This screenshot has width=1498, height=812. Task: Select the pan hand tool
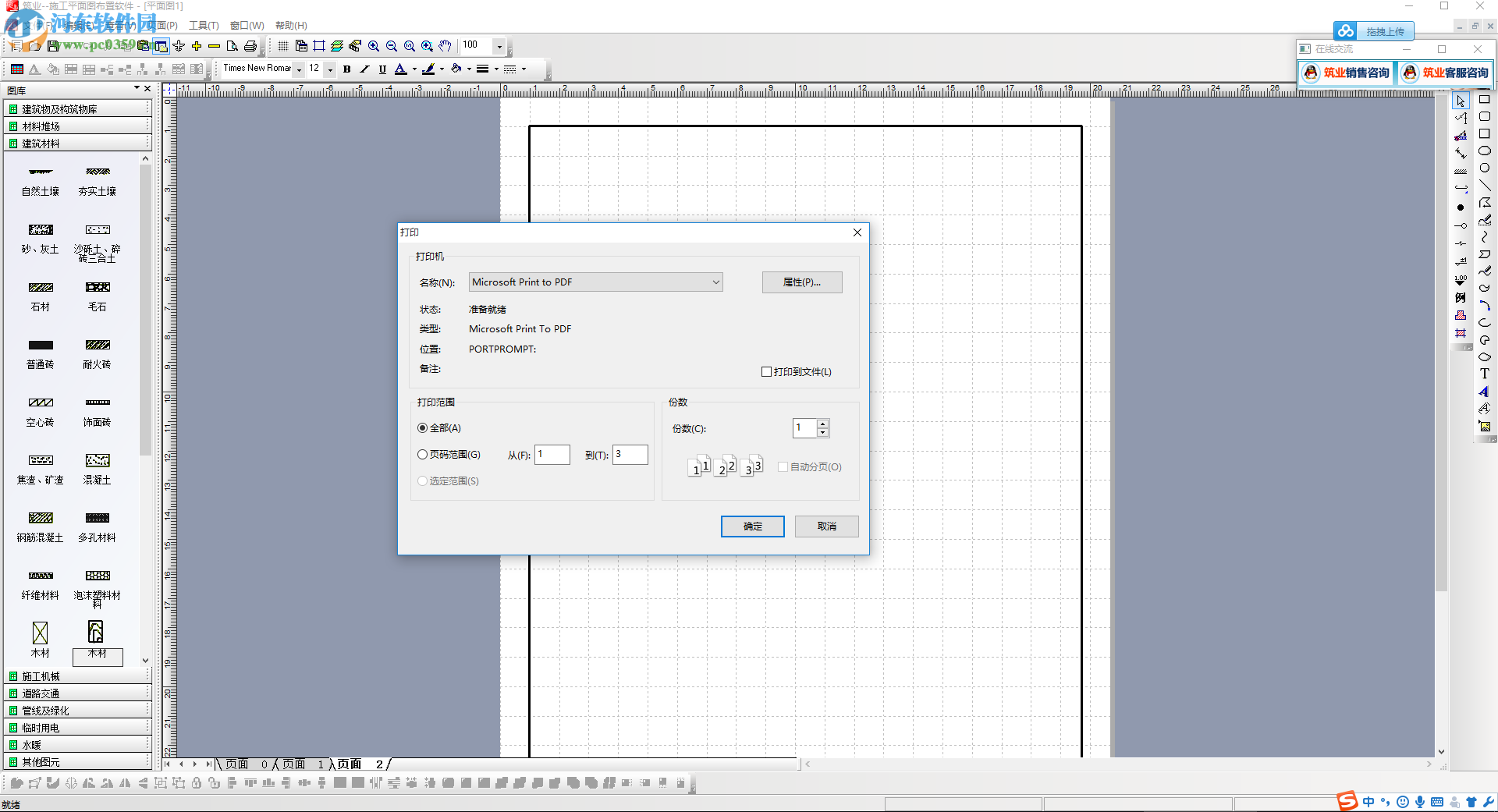click(x=445, y=46)
